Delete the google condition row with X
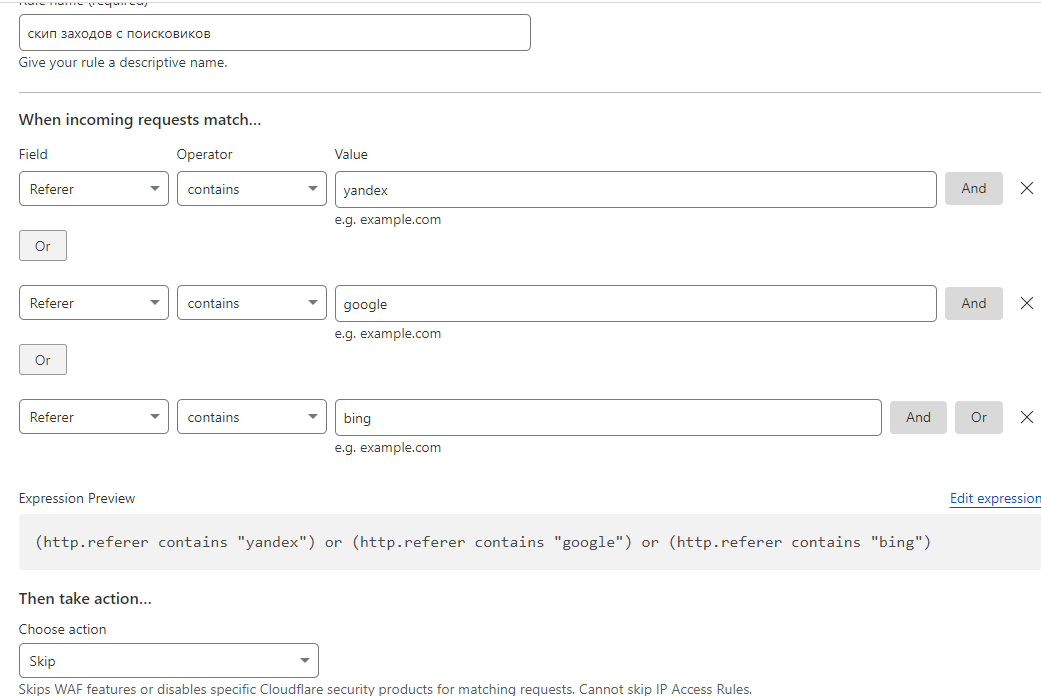 click(x=1026, y=303)
